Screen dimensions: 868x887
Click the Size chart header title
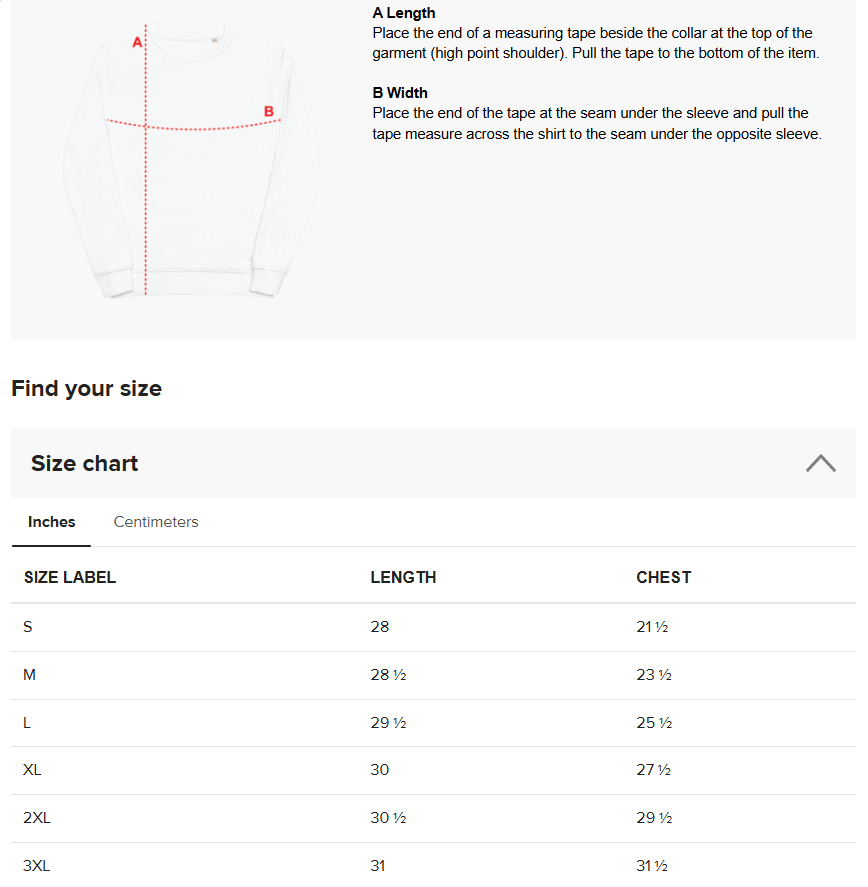click(x=85, y=464)
